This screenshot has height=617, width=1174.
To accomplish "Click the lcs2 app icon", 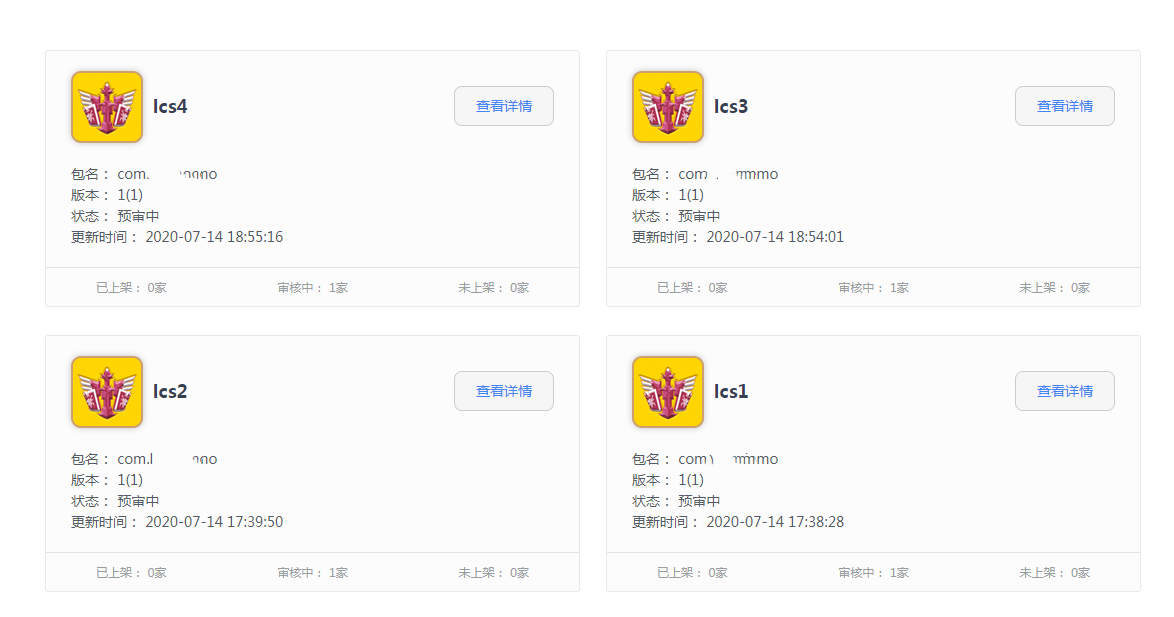I will (x=107, y=392).
